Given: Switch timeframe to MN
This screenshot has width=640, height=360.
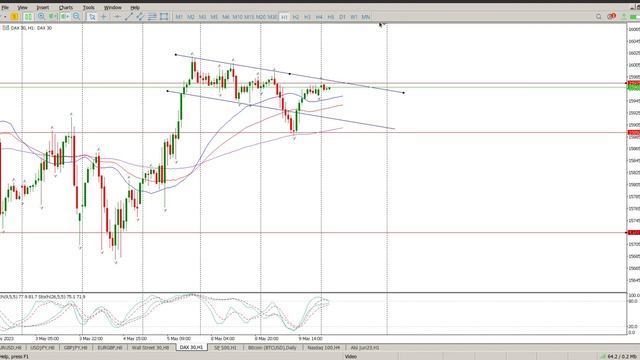Looking at the screenshot, I should (366, 17).
